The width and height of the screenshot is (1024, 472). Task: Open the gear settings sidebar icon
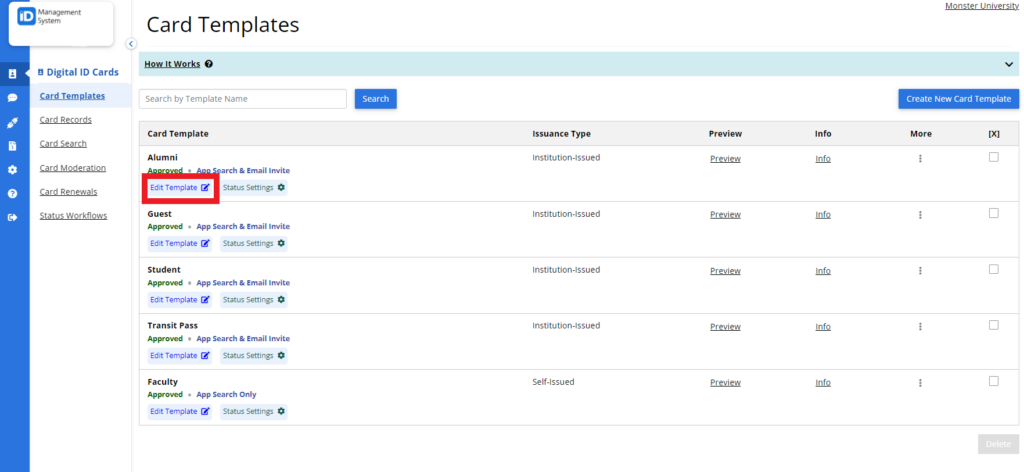12,170
